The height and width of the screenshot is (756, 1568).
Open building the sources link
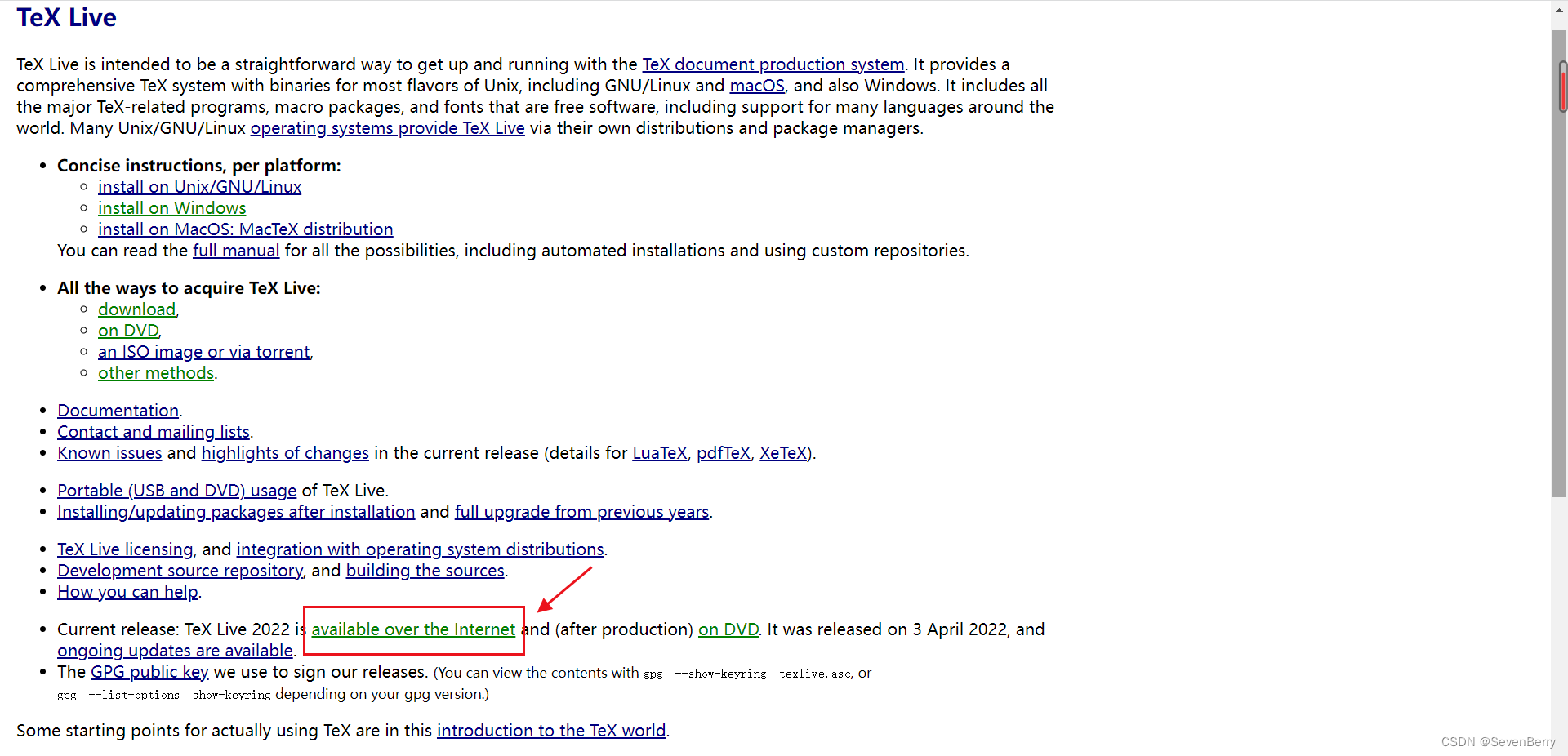coord(425,571)
